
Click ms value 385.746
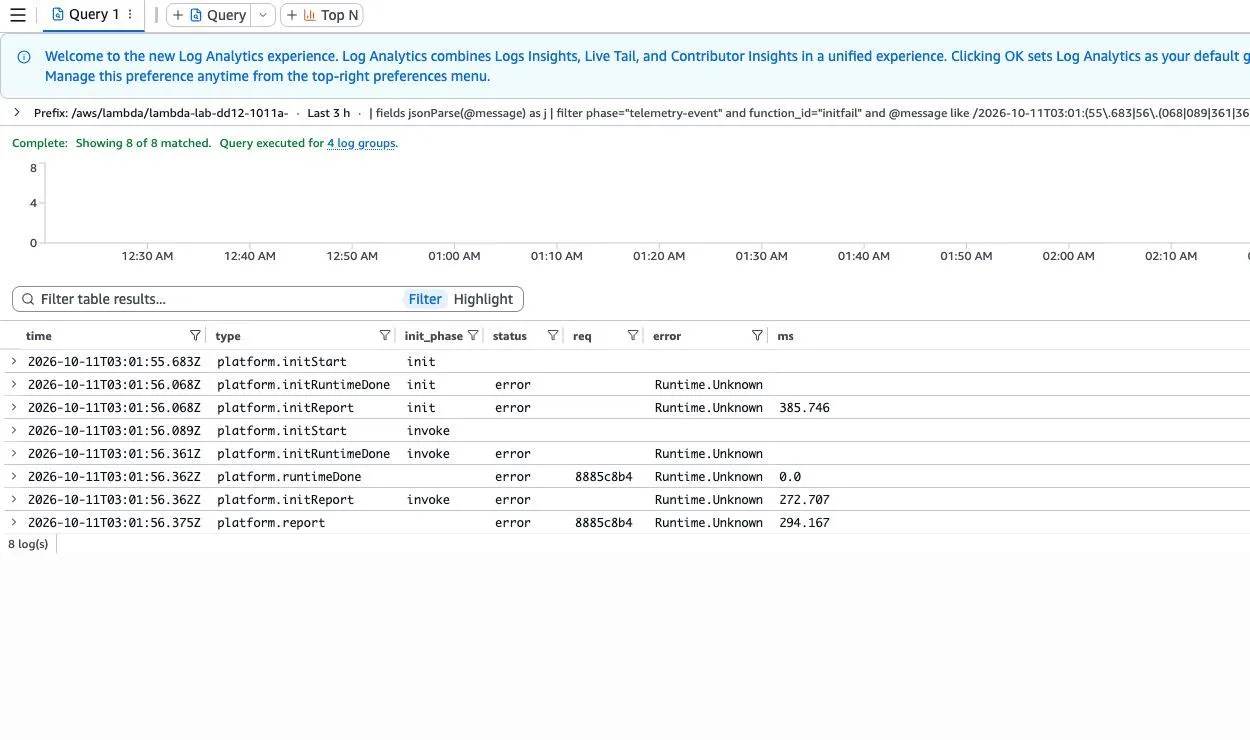tap(804, 408)
